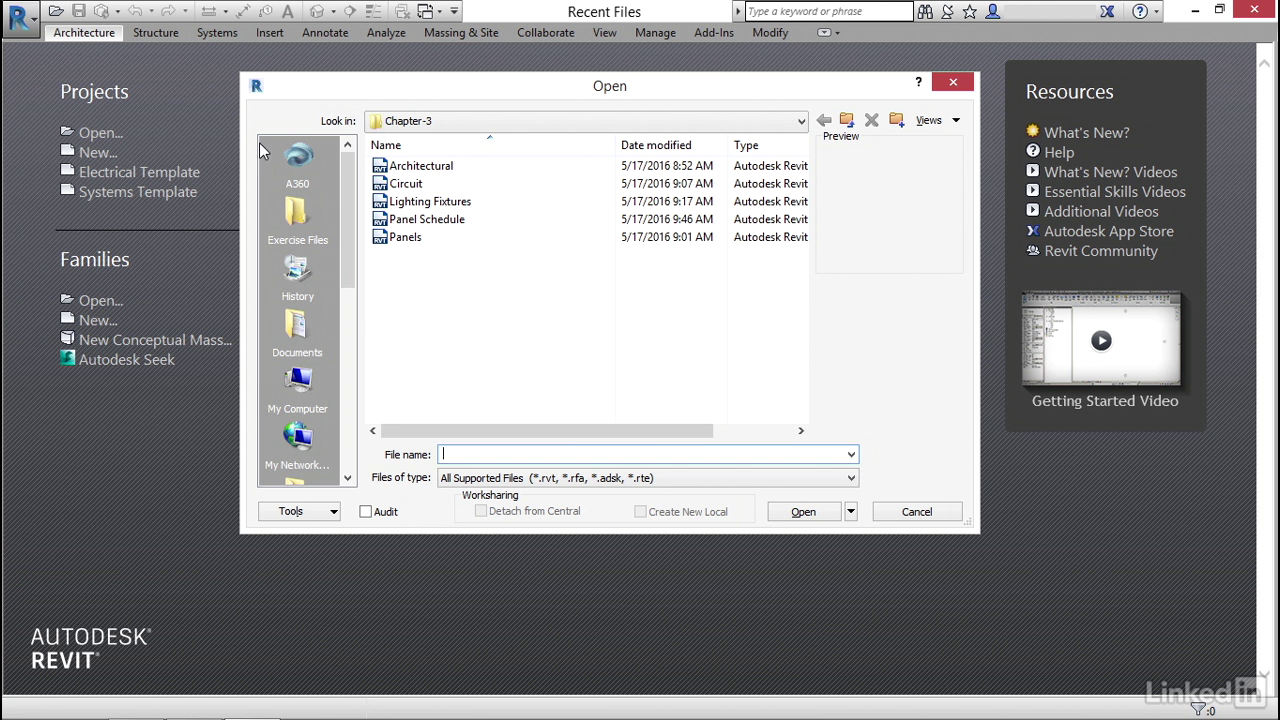1280x720 pixels.
Task: Open What's New? Videos resource link
Action: coord(1111,172)
